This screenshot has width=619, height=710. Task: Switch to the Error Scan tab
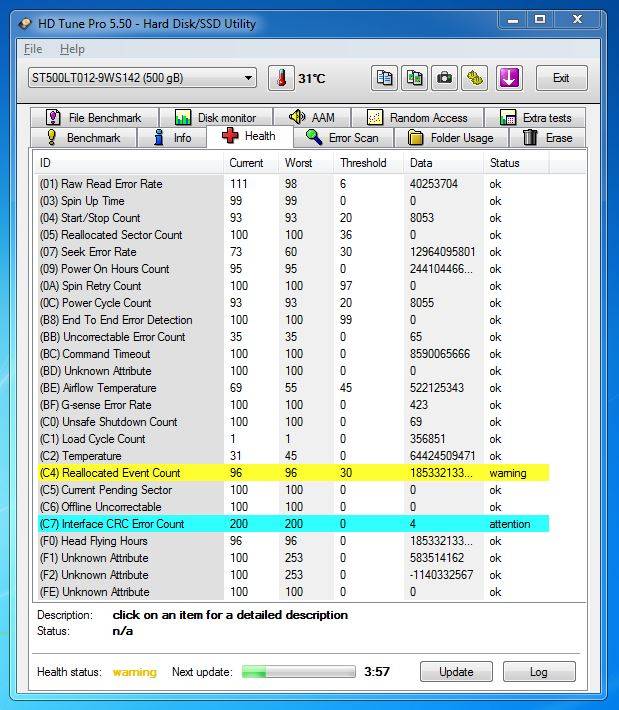point(343,138)
